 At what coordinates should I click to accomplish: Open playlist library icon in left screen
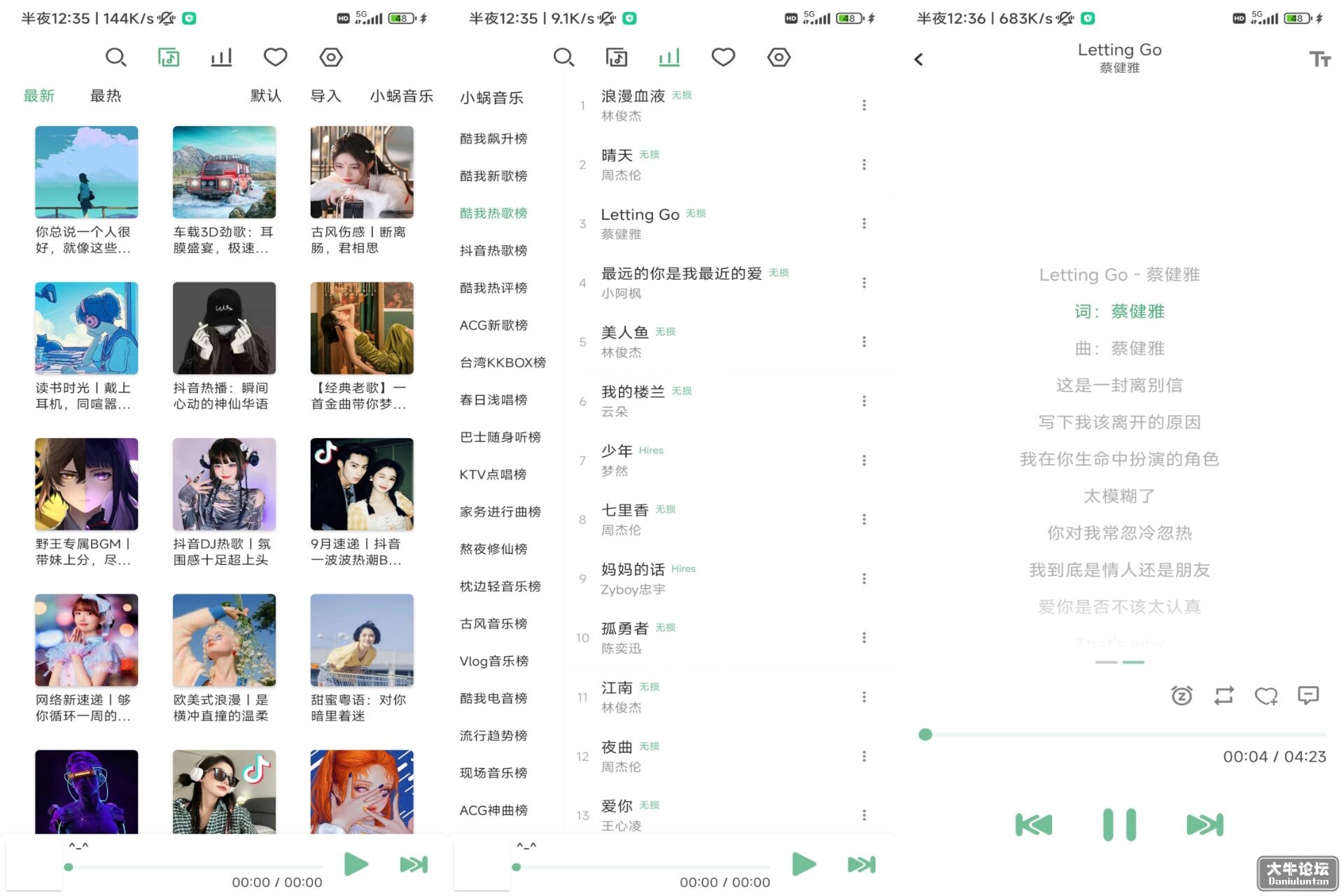[x=169, y=57]
